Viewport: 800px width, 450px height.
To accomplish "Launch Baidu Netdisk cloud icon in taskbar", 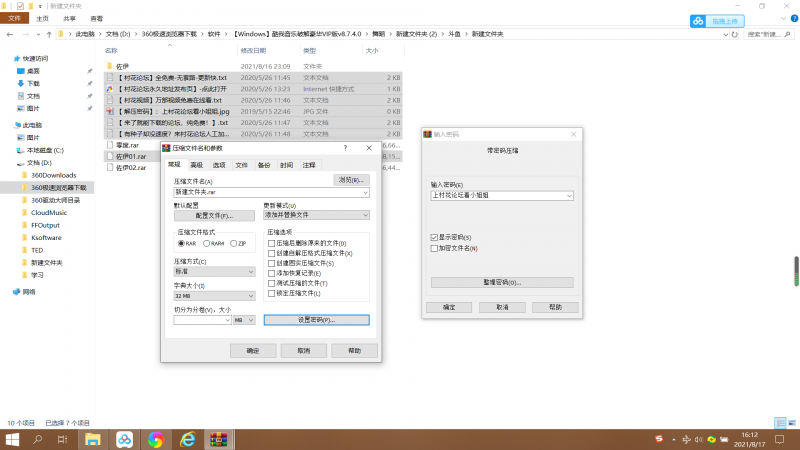I will pyautogui.click(x=124, y=438).
